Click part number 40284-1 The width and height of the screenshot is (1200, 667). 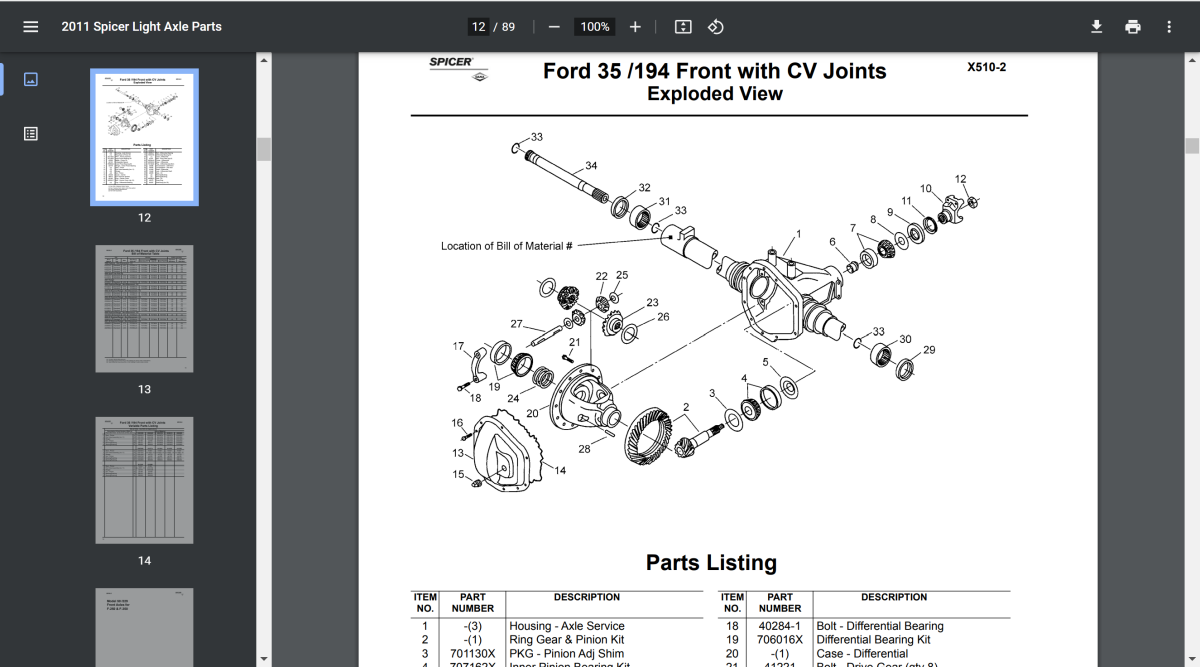[x=779, y=626]
